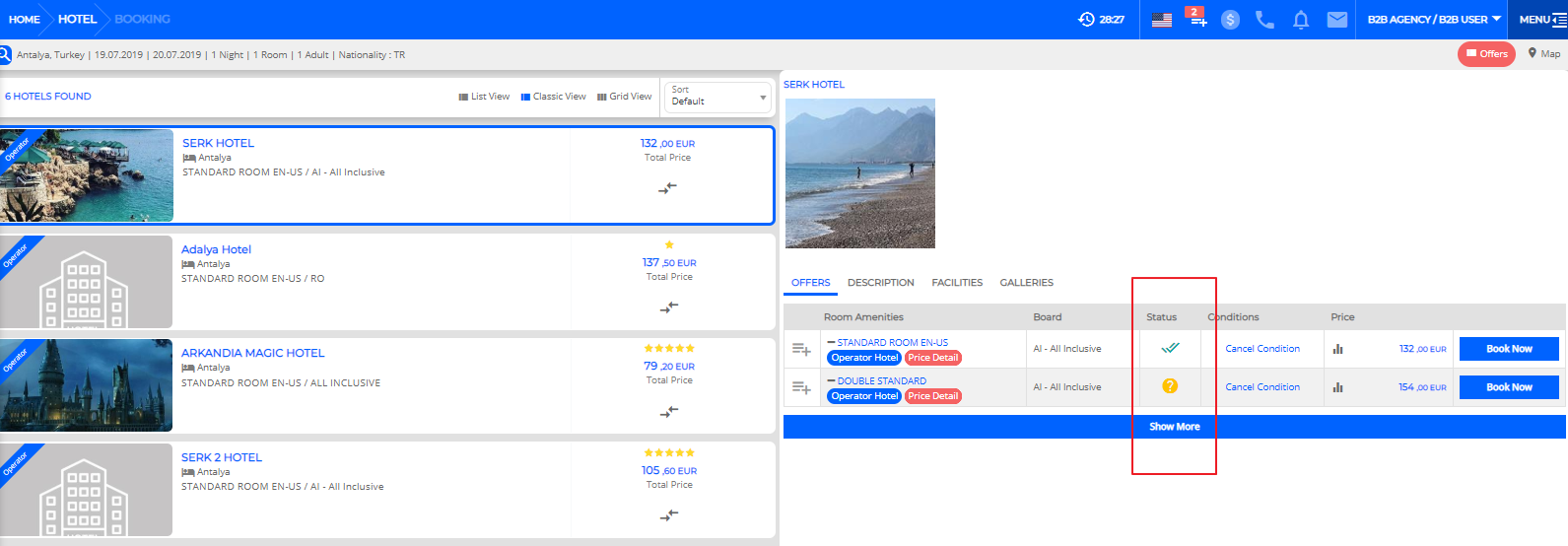Open Cancel Condition for Double Standard
Viewport: 1568px width, 546px height.
point(1261,387)
